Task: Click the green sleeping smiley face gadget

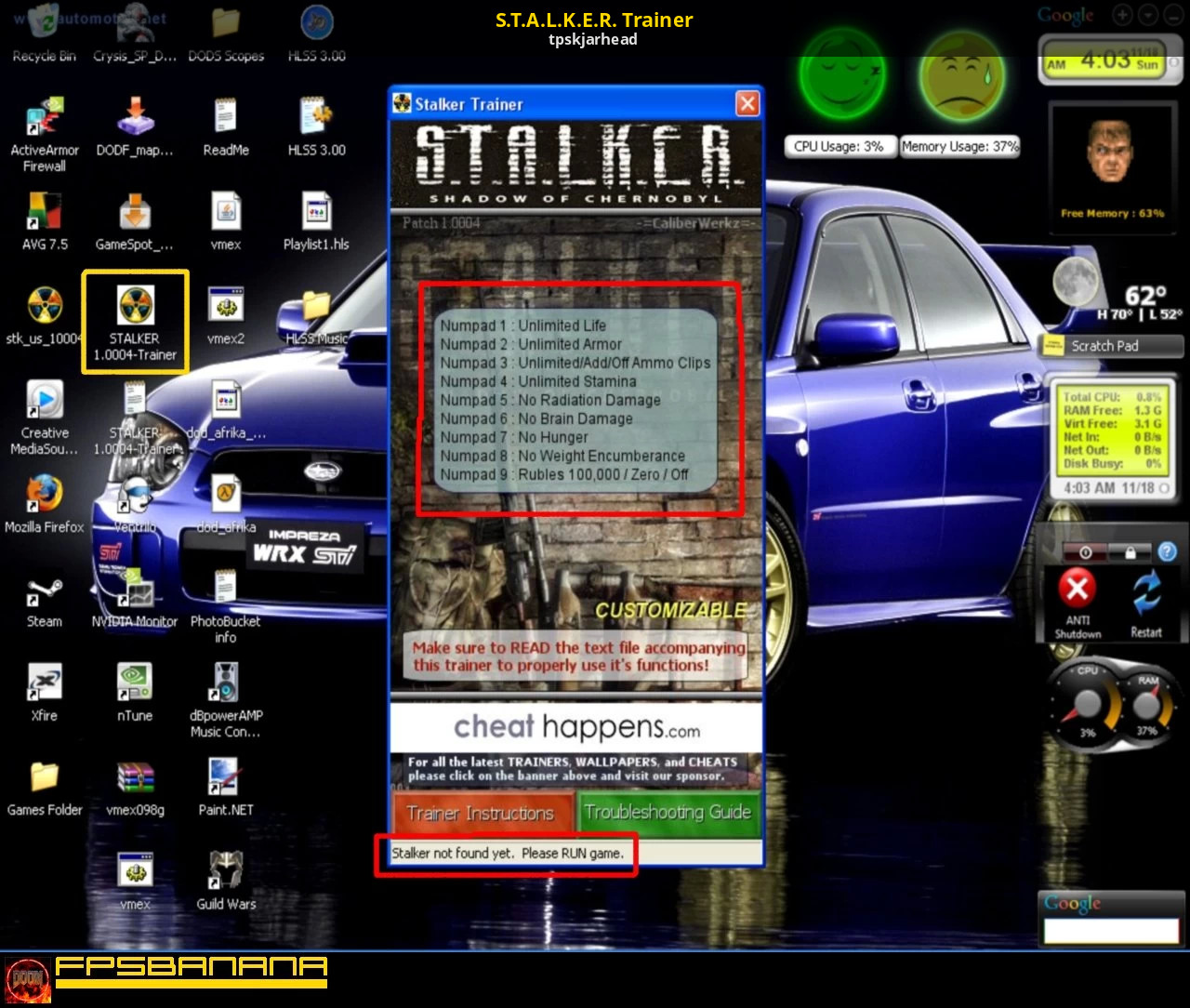Action: tap(840, 75)
